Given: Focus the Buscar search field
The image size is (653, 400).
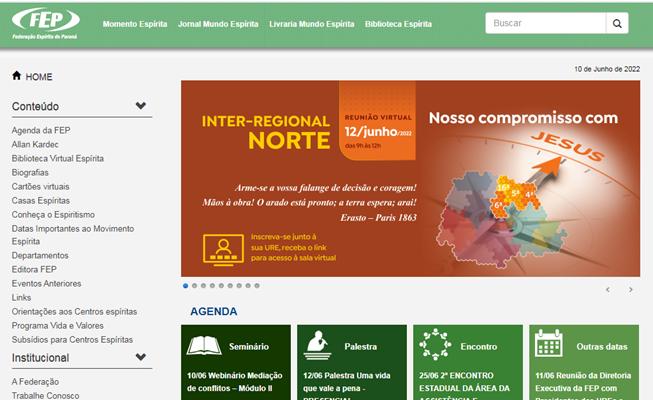Looking at the screenshot, I should [546, 23].
